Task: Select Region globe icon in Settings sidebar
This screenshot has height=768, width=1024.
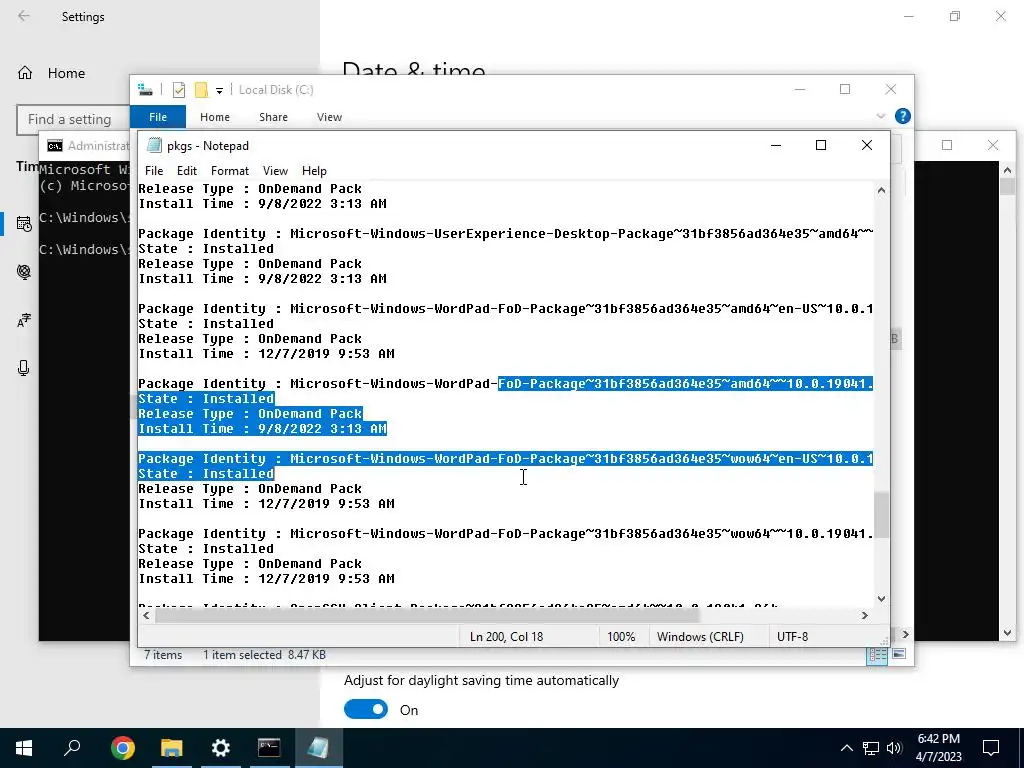Action: [x=24, y=272]
